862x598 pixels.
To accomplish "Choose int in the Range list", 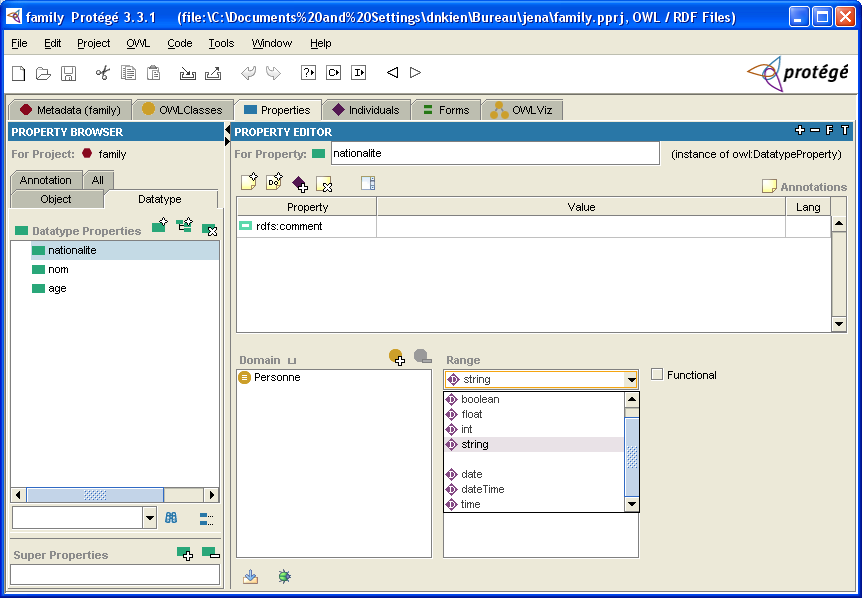I will point(534,429).
